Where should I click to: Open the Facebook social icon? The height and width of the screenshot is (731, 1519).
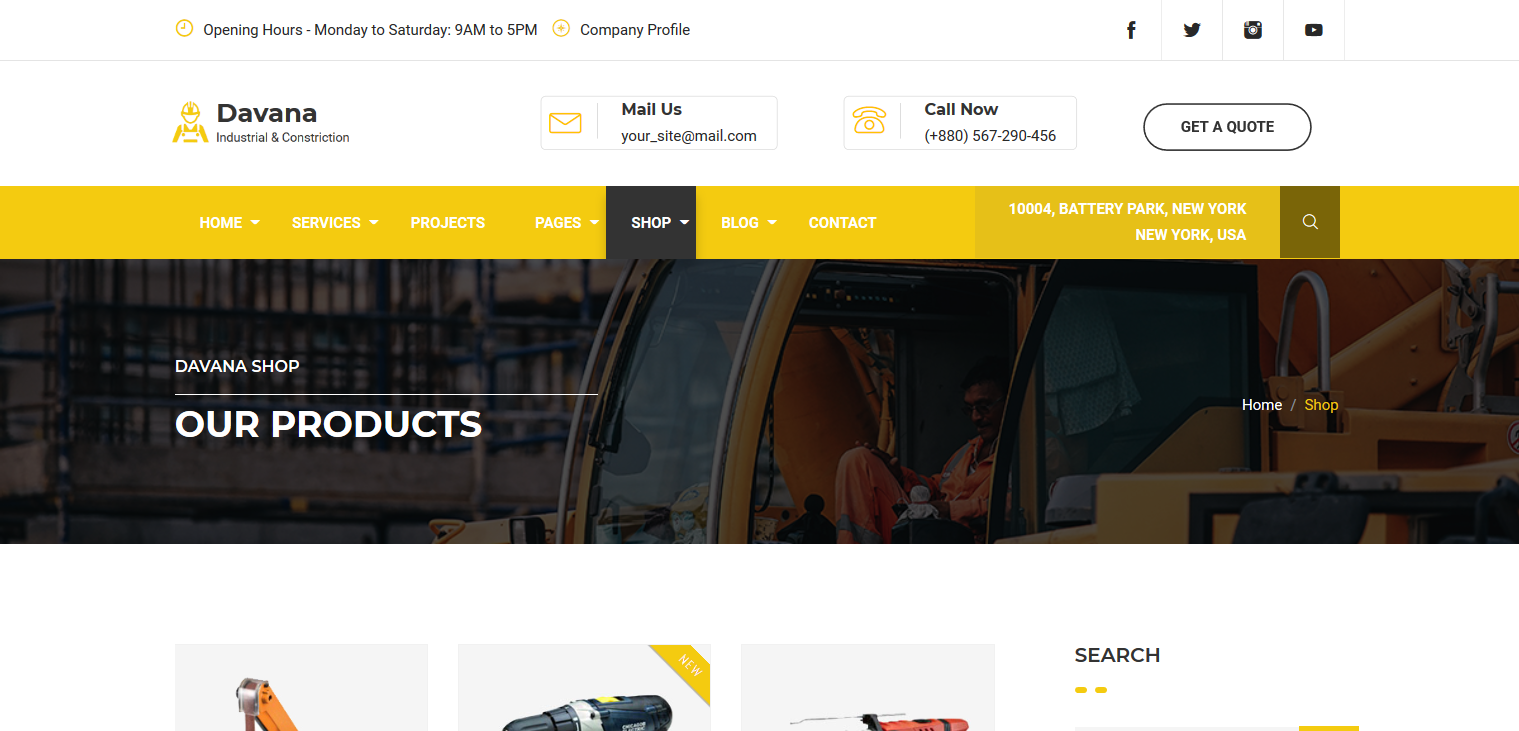click(x=1131, y=30)
